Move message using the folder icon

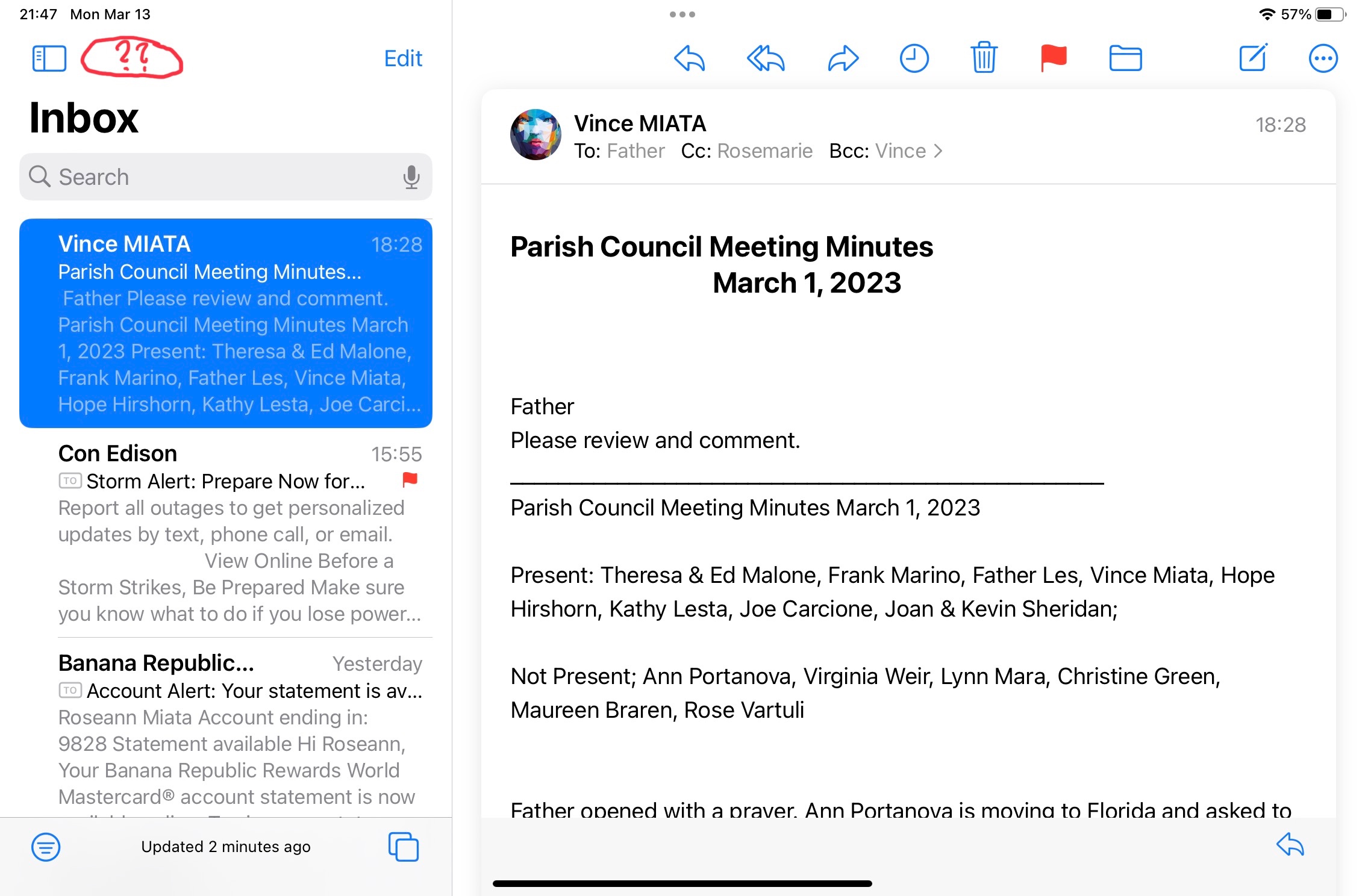point(1125,58)
